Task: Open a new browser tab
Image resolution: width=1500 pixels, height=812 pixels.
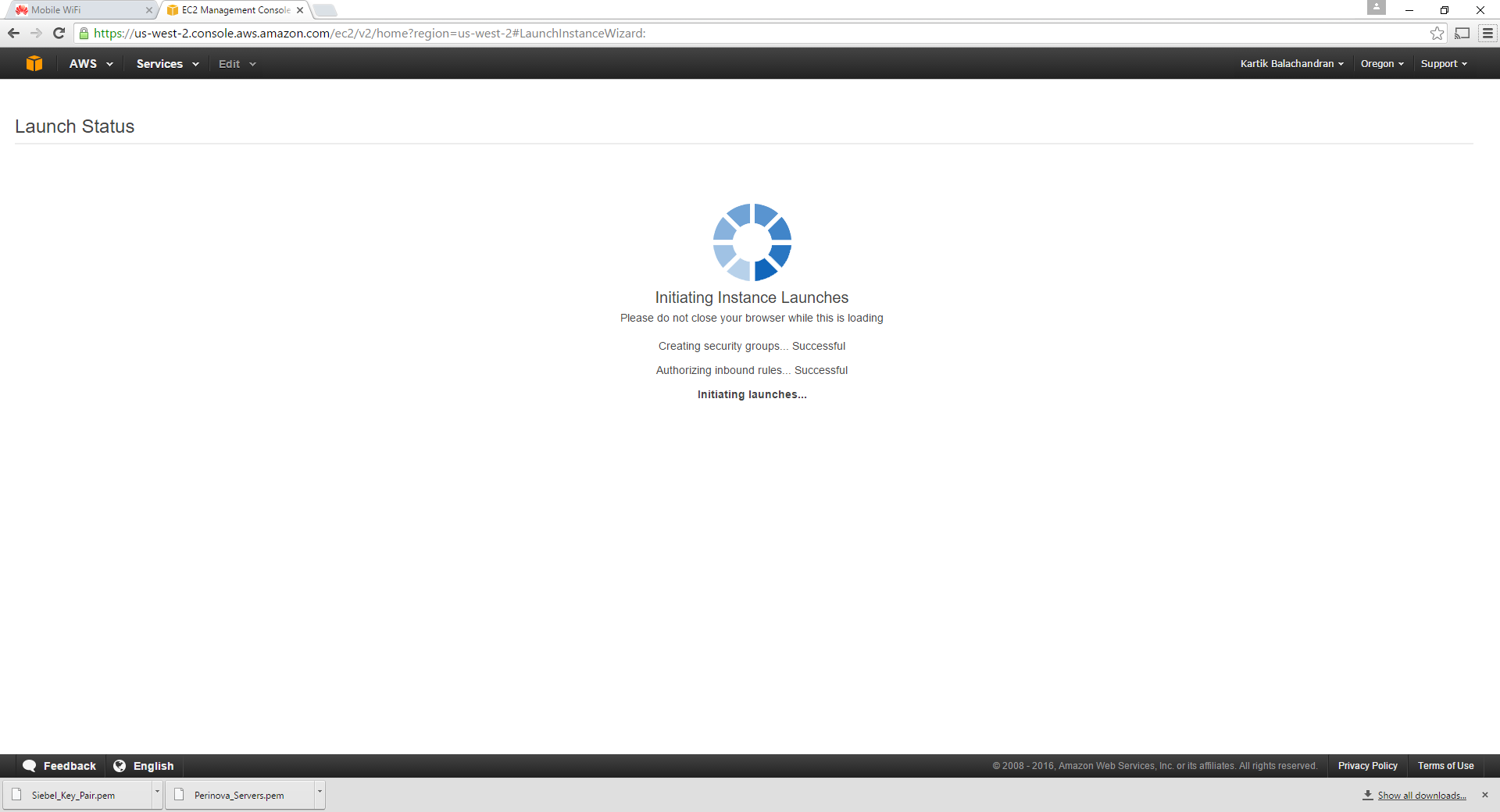Action: pos(325,10)
